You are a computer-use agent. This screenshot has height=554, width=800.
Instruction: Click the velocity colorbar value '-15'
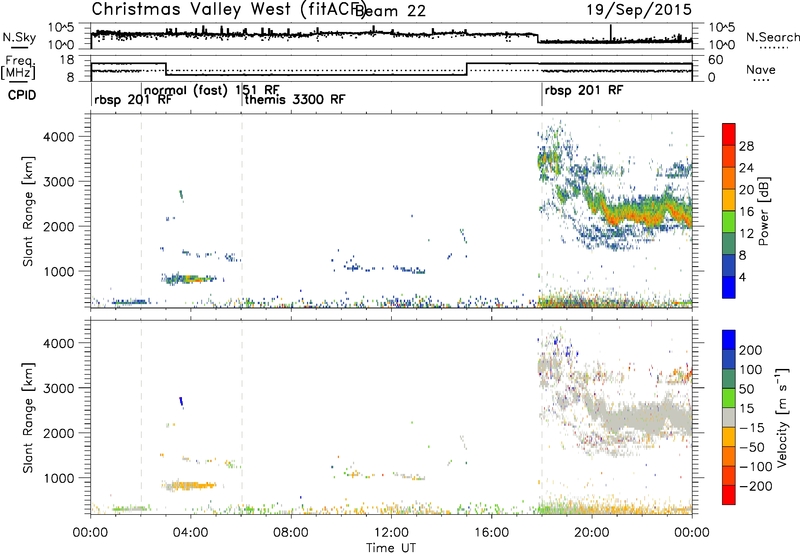752,427
